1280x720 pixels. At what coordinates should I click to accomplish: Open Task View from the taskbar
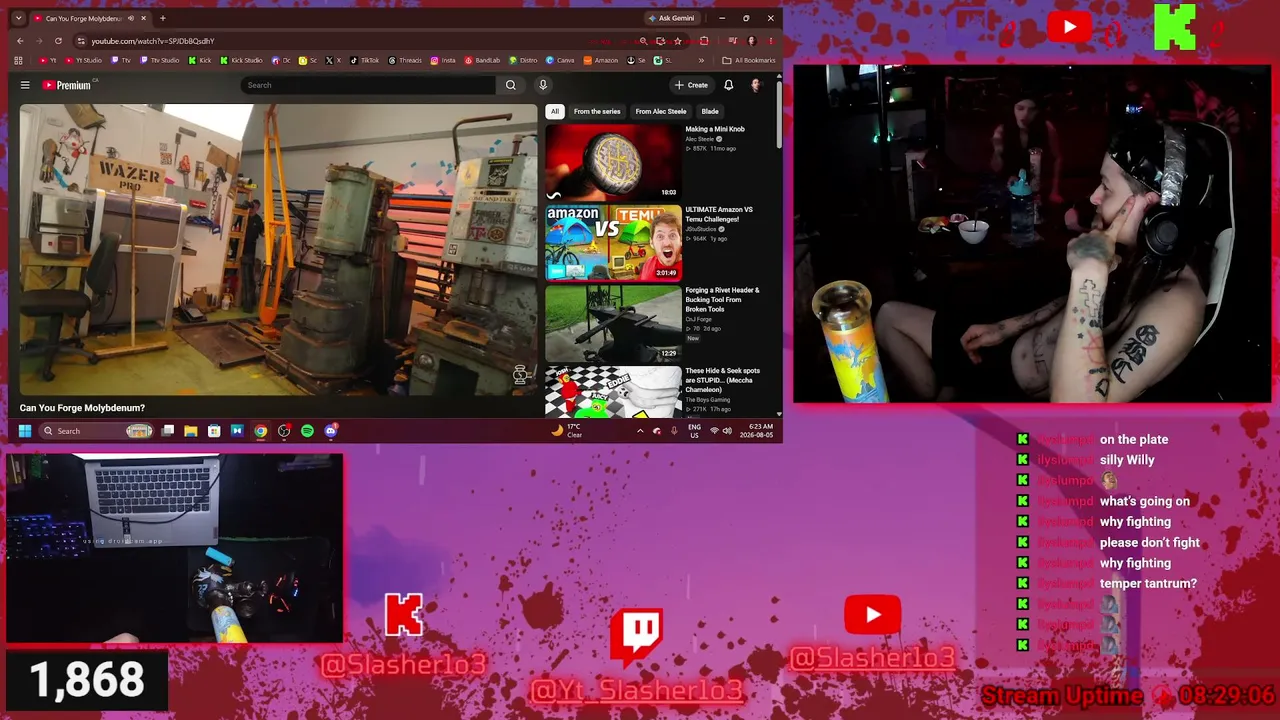[168, 431]
